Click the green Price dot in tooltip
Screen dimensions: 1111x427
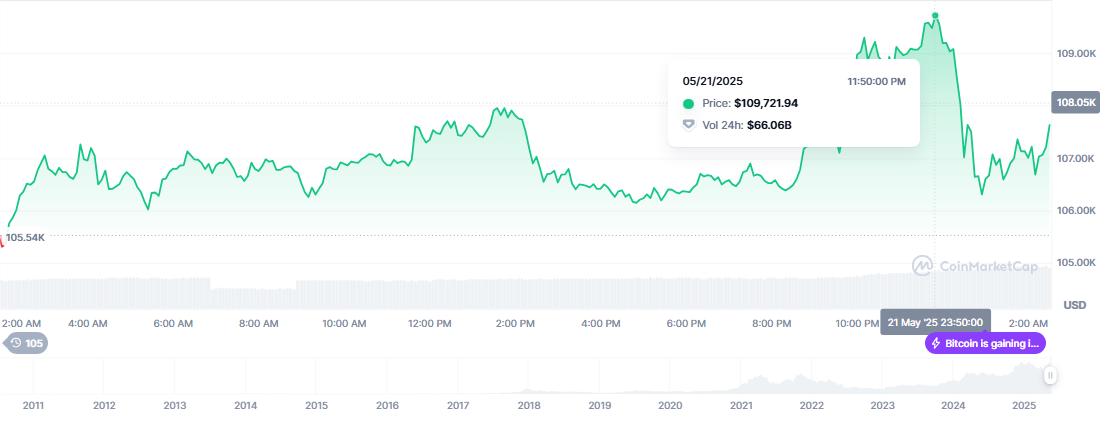tap(688, 104)
